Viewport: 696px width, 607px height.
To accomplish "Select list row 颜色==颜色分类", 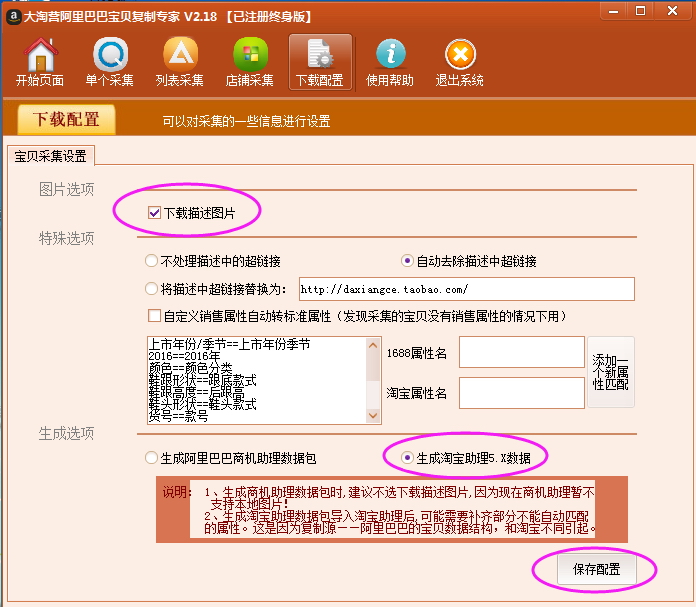I will tap(190, 368).
